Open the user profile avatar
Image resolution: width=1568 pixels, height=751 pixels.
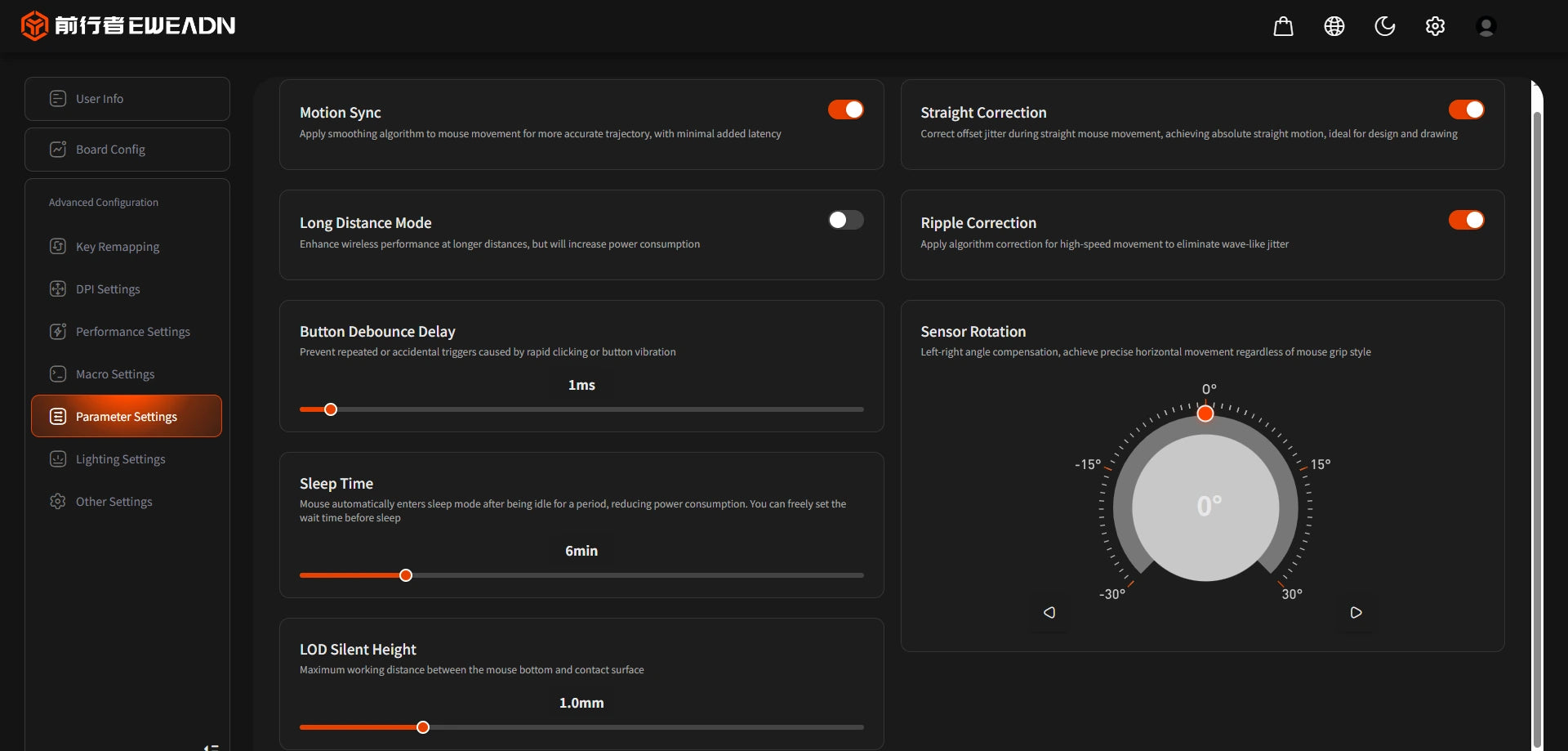(1486, 26)
